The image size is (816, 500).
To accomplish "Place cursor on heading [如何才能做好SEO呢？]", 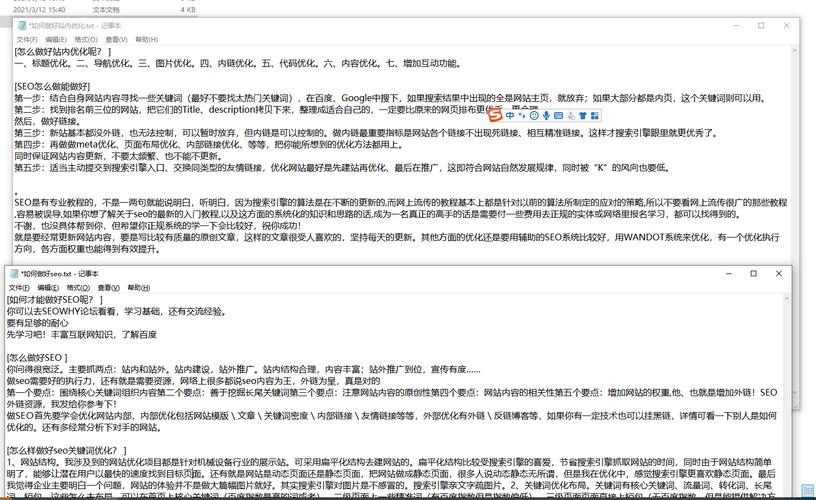I will click(x=55, y=300).
